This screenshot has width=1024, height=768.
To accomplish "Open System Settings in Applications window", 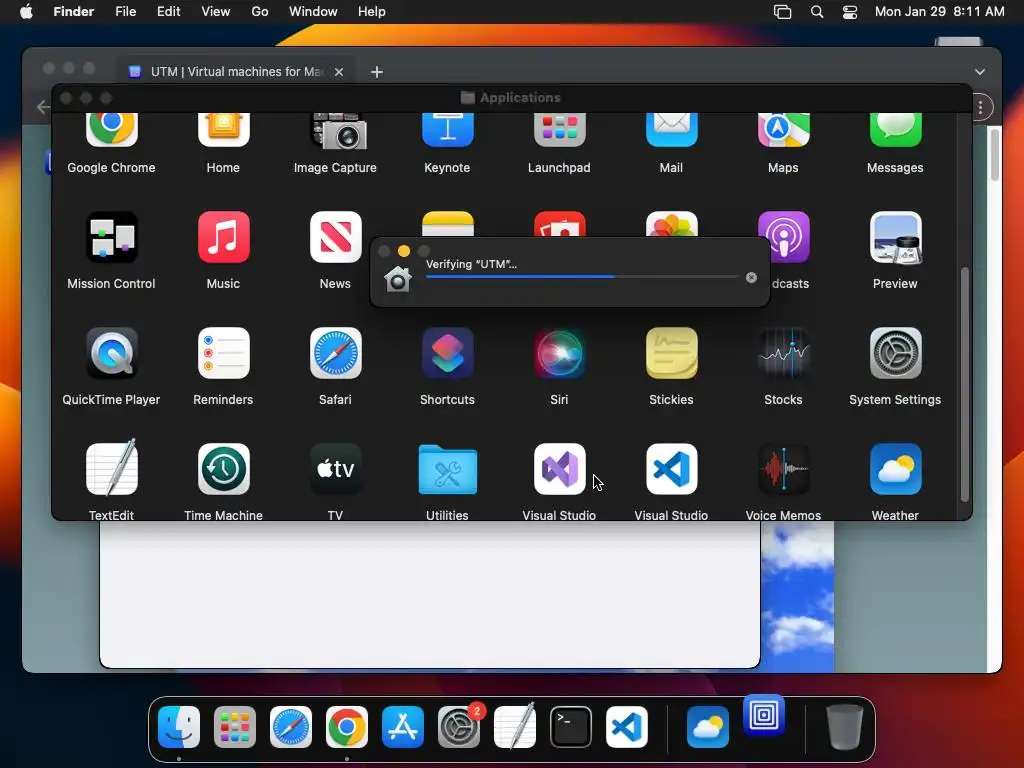I will (895, 353).
